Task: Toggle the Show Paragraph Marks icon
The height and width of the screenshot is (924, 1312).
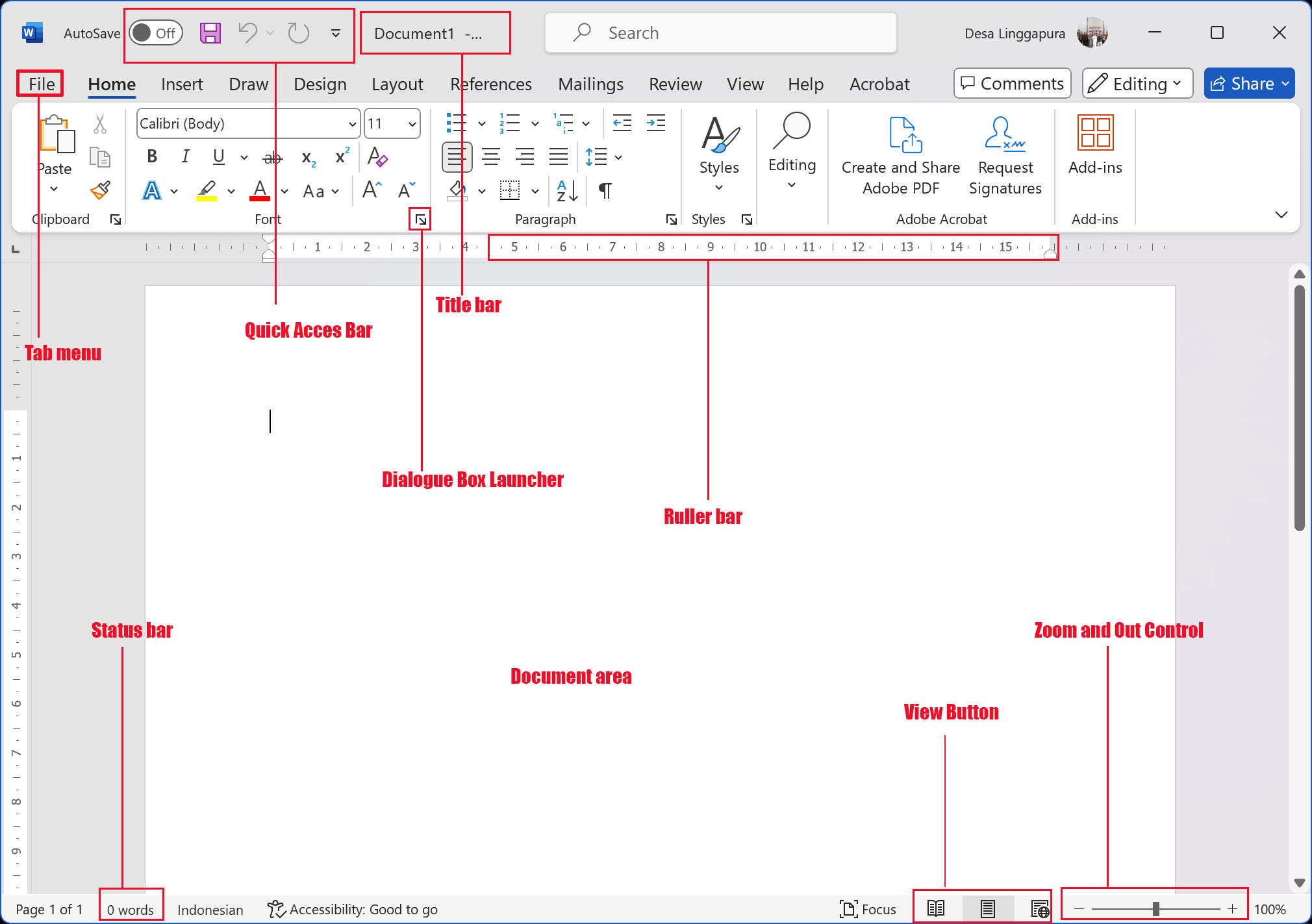Action: point(604,190)
